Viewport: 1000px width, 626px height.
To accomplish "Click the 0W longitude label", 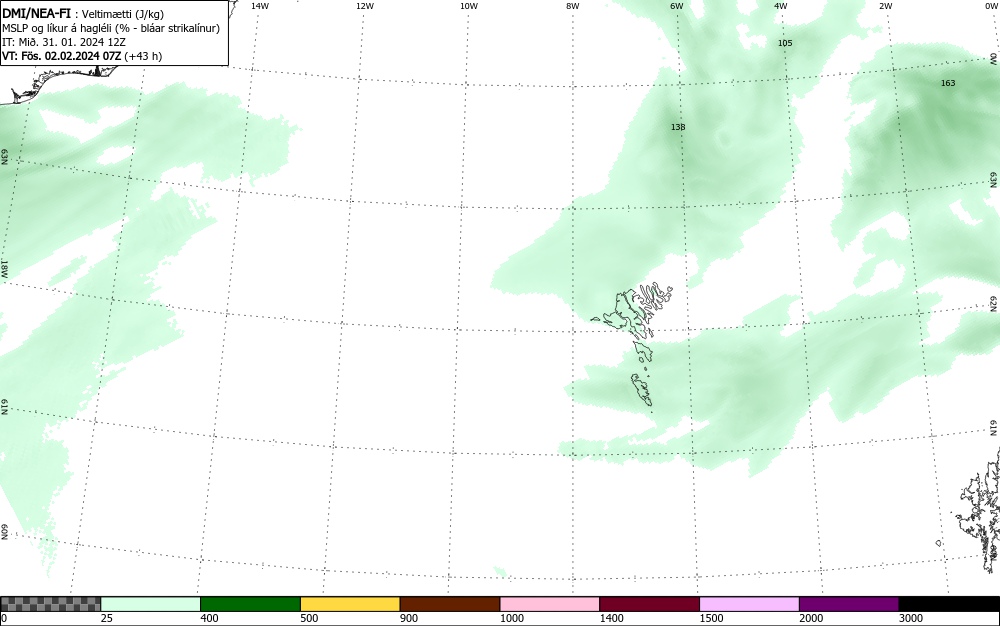I will pos(991,6).
